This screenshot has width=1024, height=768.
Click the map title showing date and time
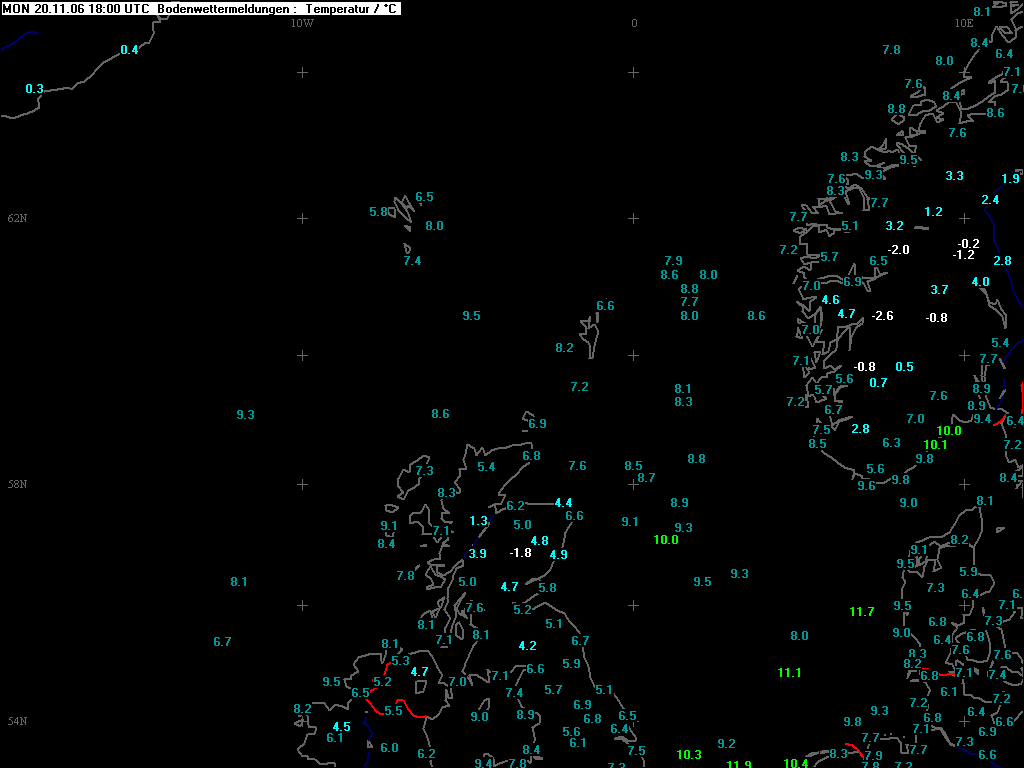(200, 8)
